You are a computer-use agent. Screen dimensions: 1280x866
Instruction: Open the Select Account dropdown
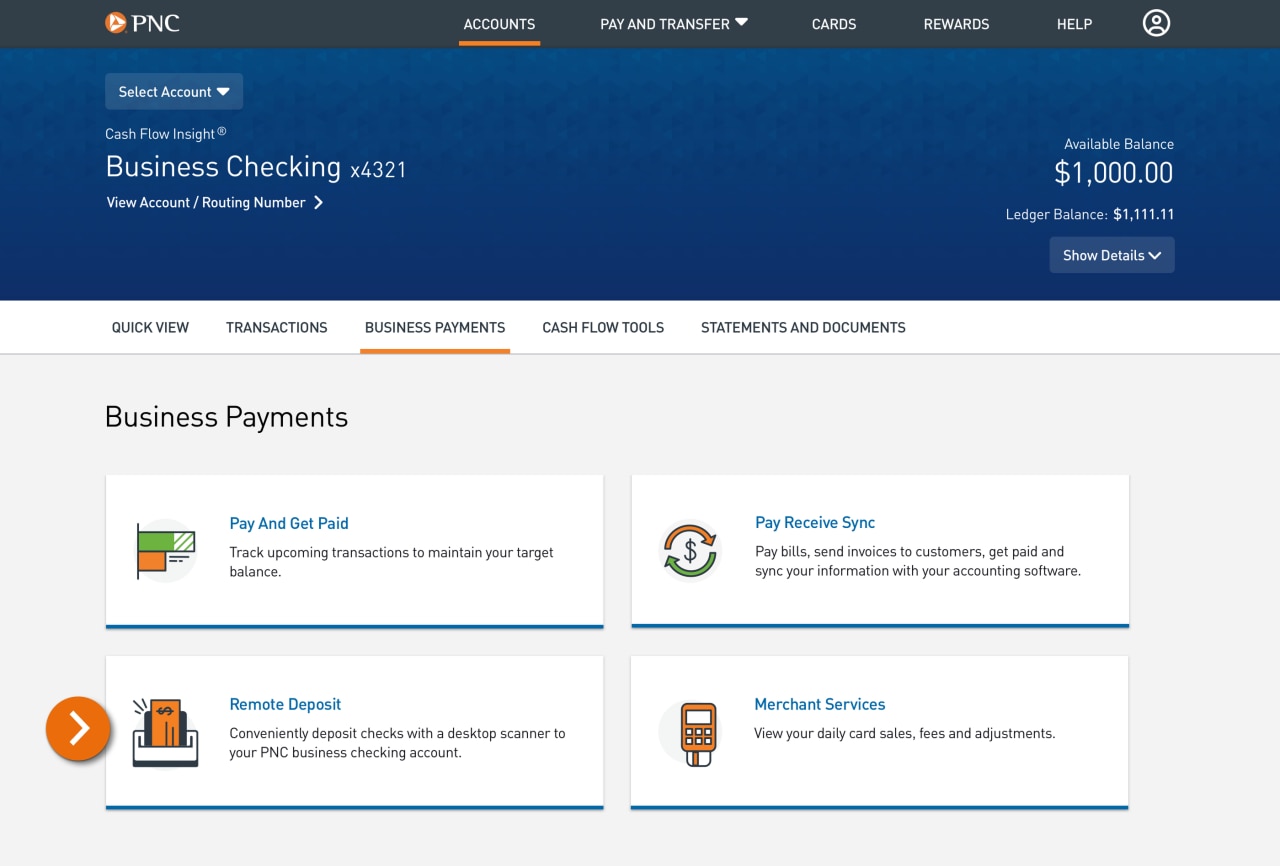173,91
